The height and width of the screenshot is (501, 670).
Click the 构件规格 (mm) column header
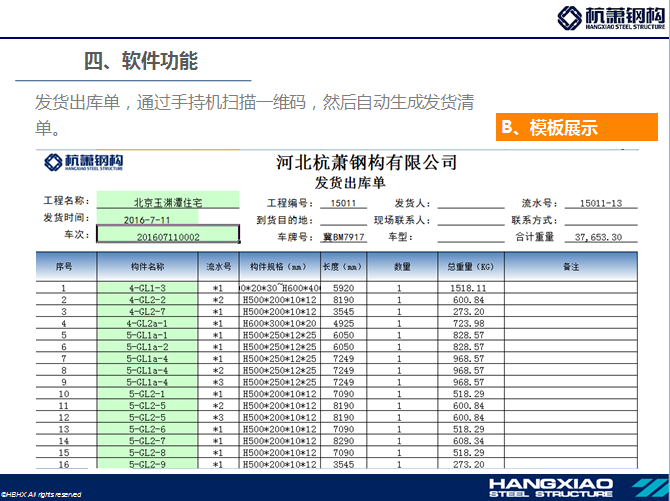(x=280, y=267)
